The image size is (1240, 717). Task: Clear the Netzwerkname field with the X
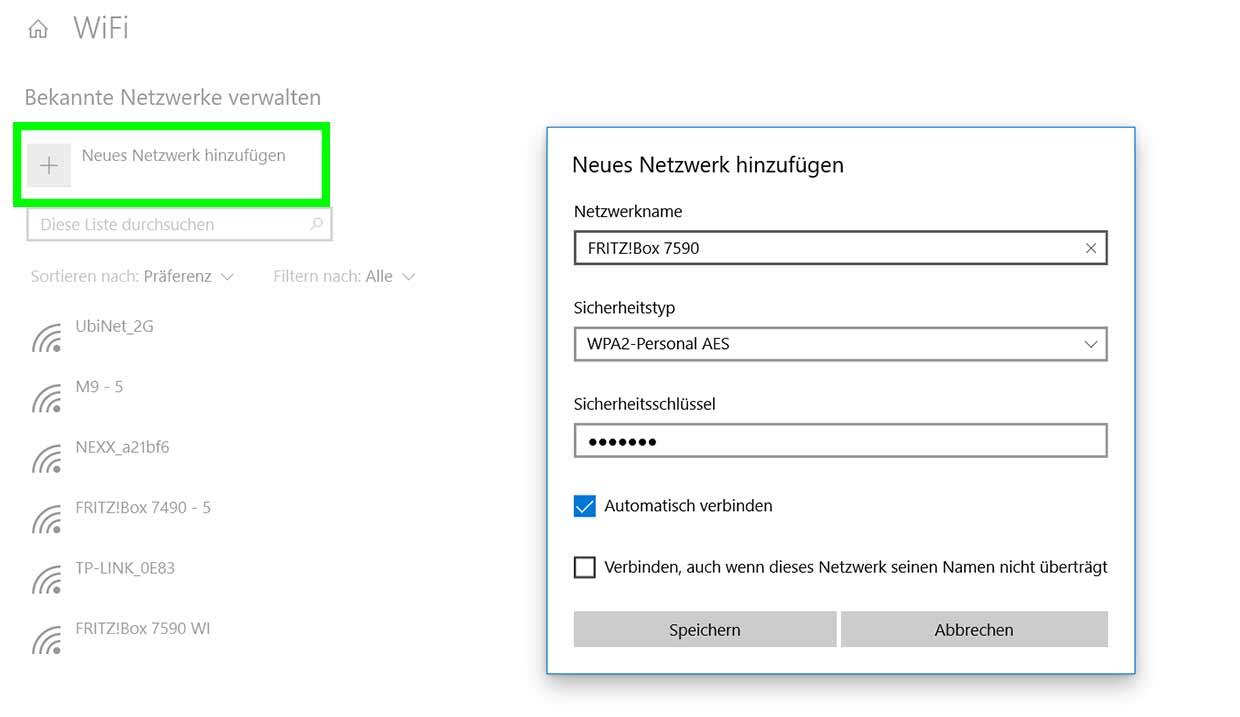point(1091,248)
